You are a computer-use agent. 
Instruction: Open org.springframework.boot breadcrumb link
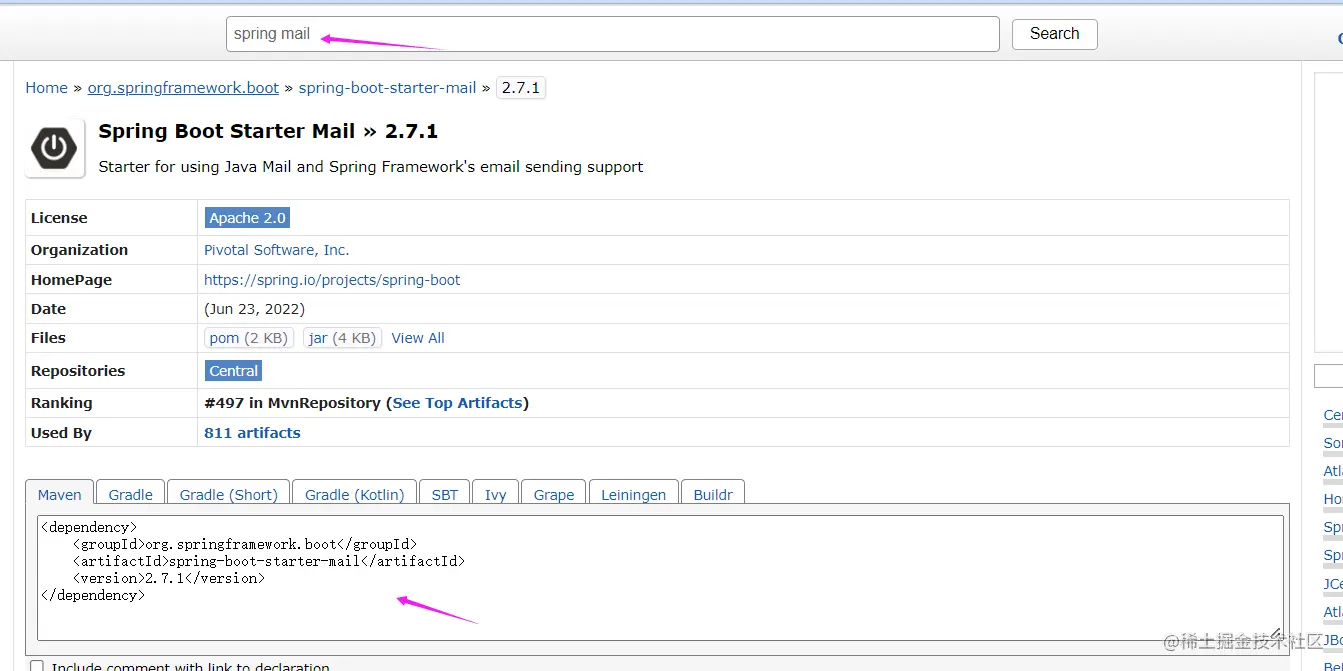click(x=183, y=88)
